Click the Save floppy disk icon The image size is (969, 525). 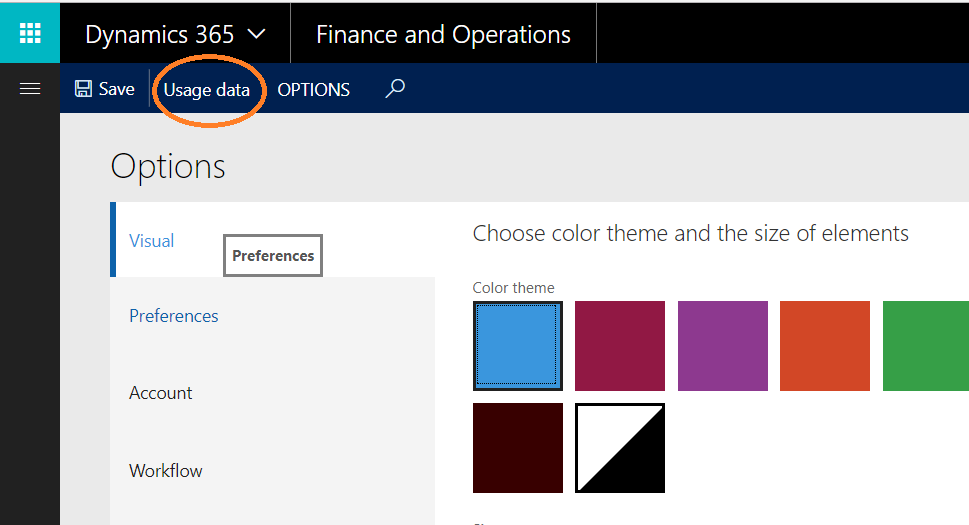tap(84, 89)
